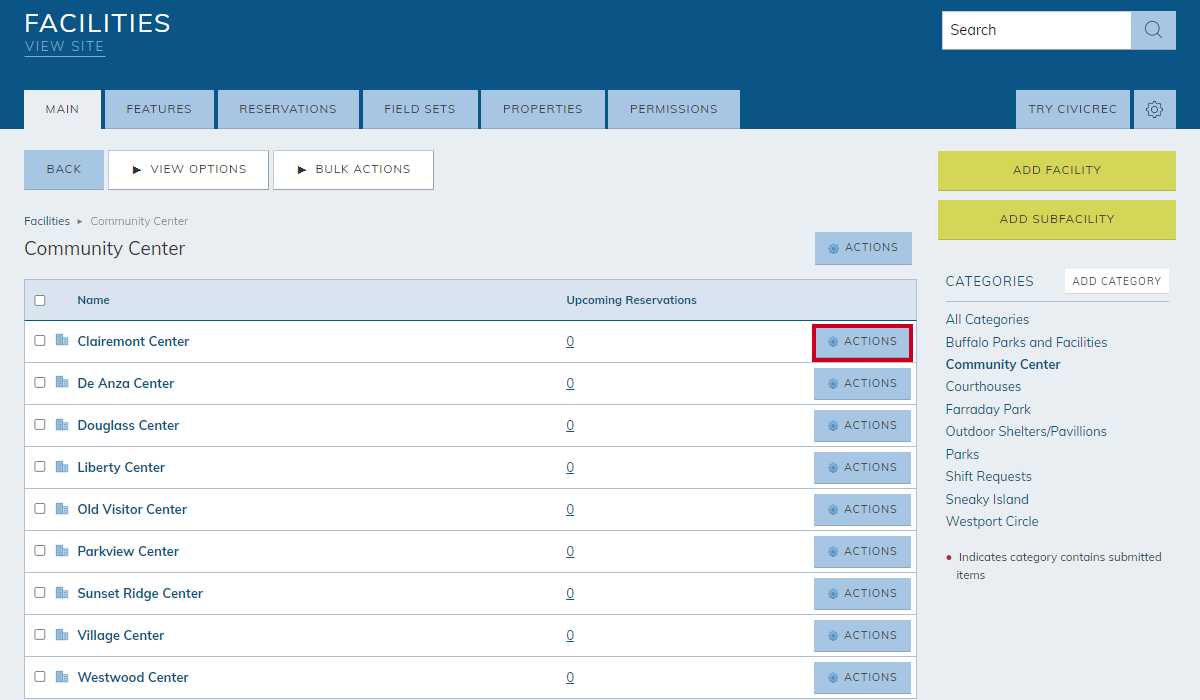Viewport: 1200px width, 700px height.
Task: Expand the View Options dropdown
Action: pyautogui.click(x=188, y=170)
